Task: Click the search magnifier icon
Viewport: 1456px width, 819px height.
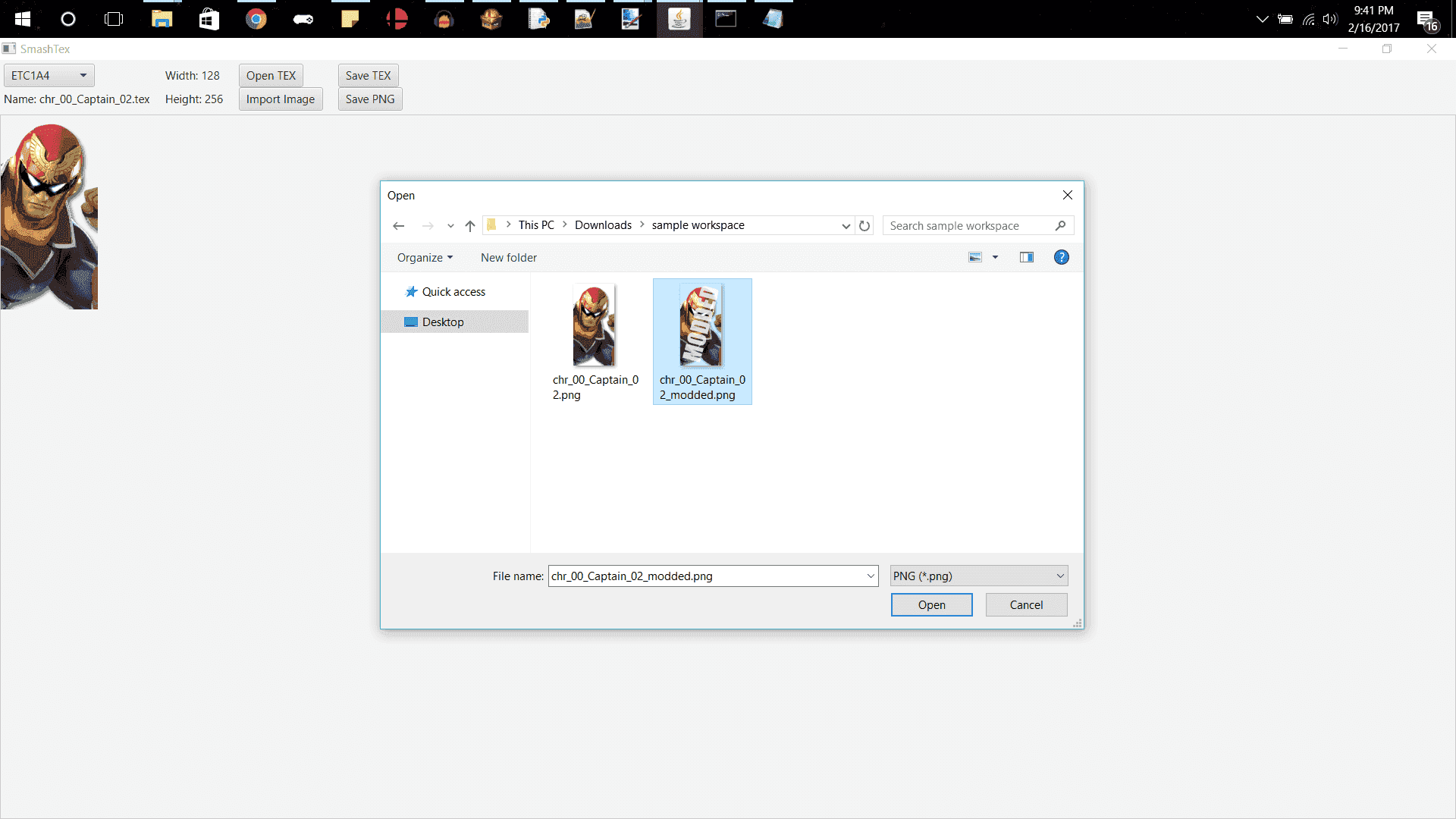Action: pos(1061,226)
